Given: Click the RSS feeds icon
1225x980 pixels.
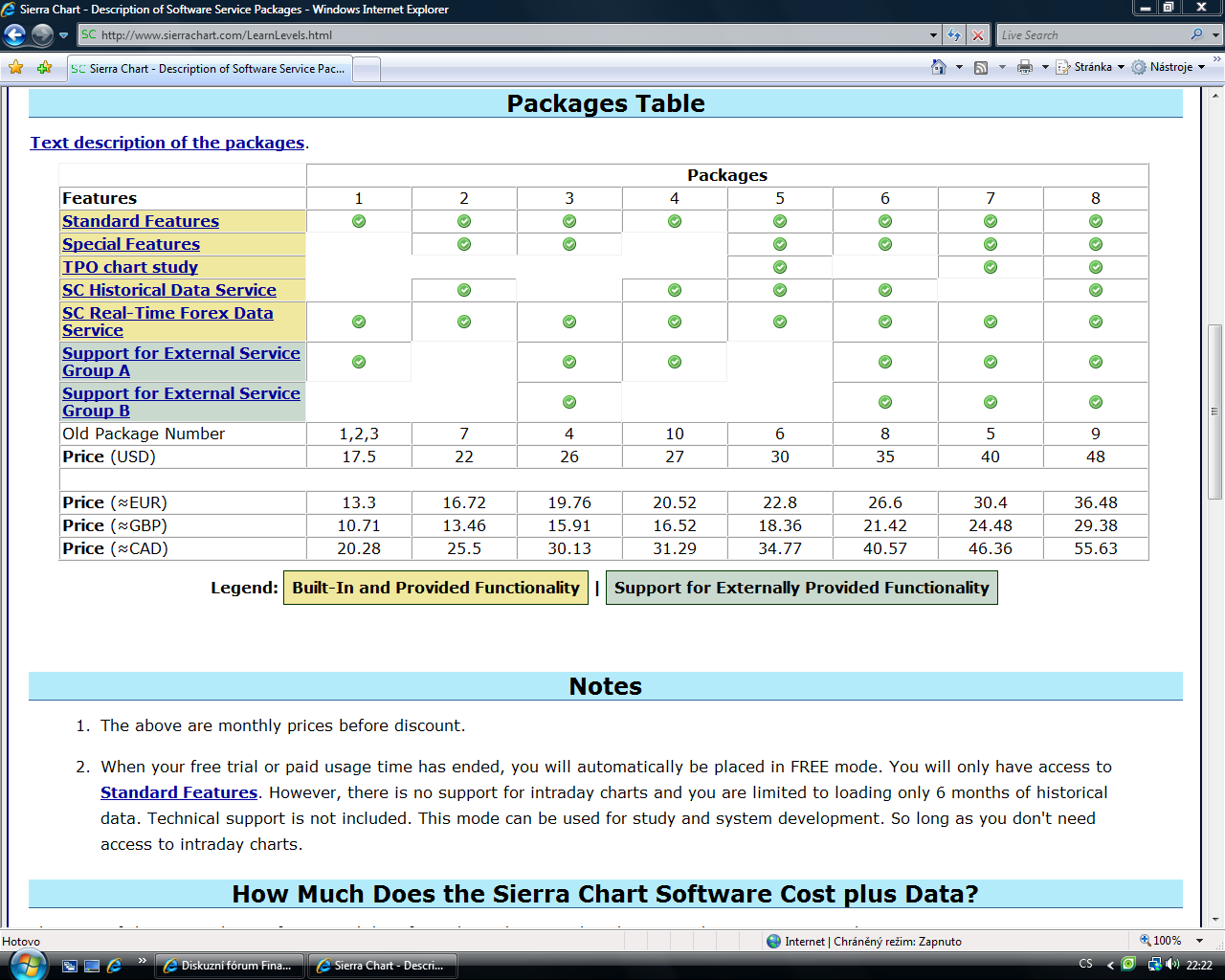Looking at the screenshot, I should [x=981, y=67].
